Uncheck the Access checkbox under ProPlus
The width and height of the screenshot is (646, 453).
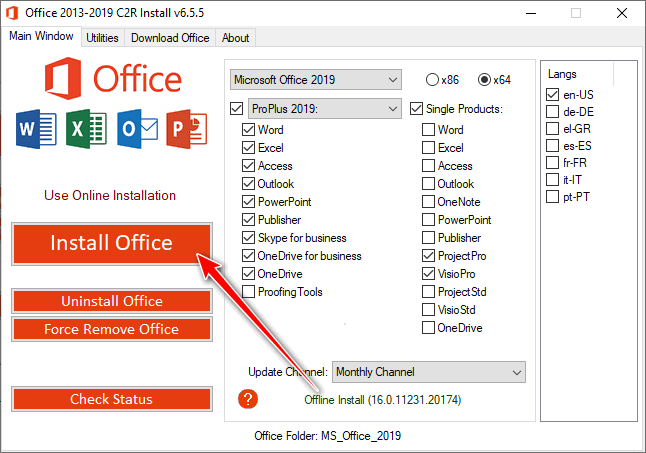[249, 166]
